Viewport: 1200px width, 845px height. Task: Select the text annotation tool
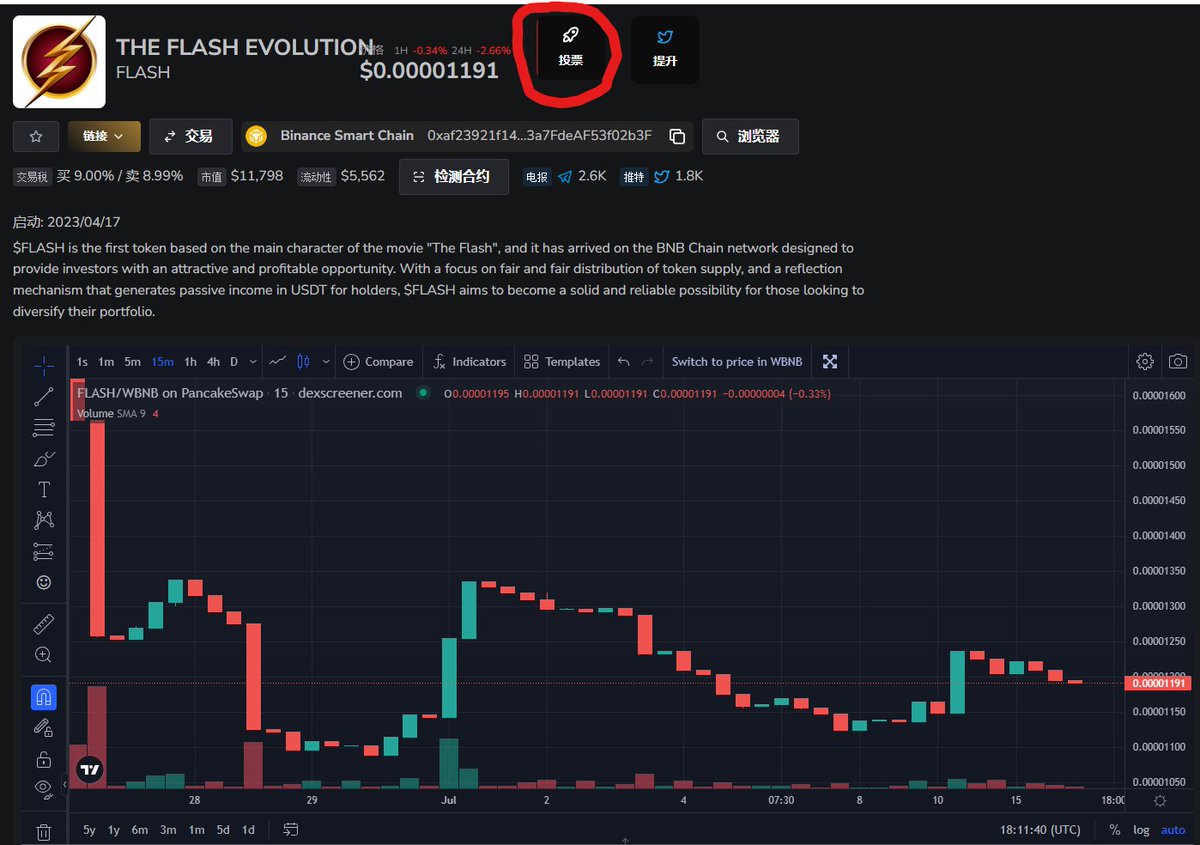[44, 490]
